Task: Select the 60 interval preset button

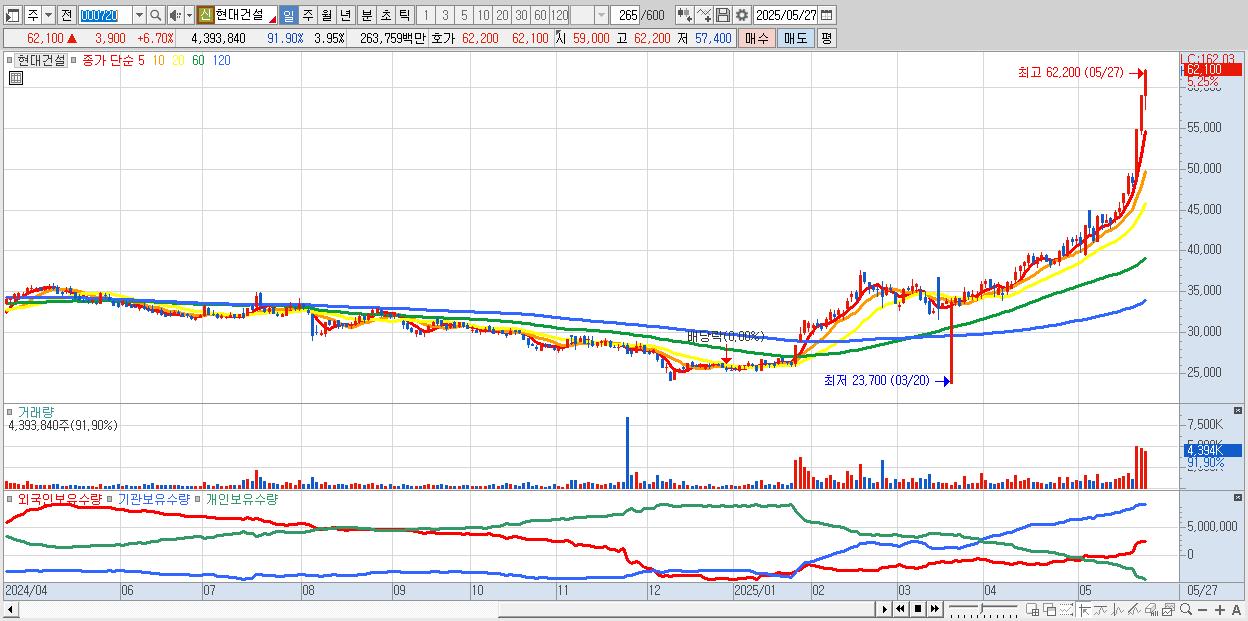Action: point(540,15)
